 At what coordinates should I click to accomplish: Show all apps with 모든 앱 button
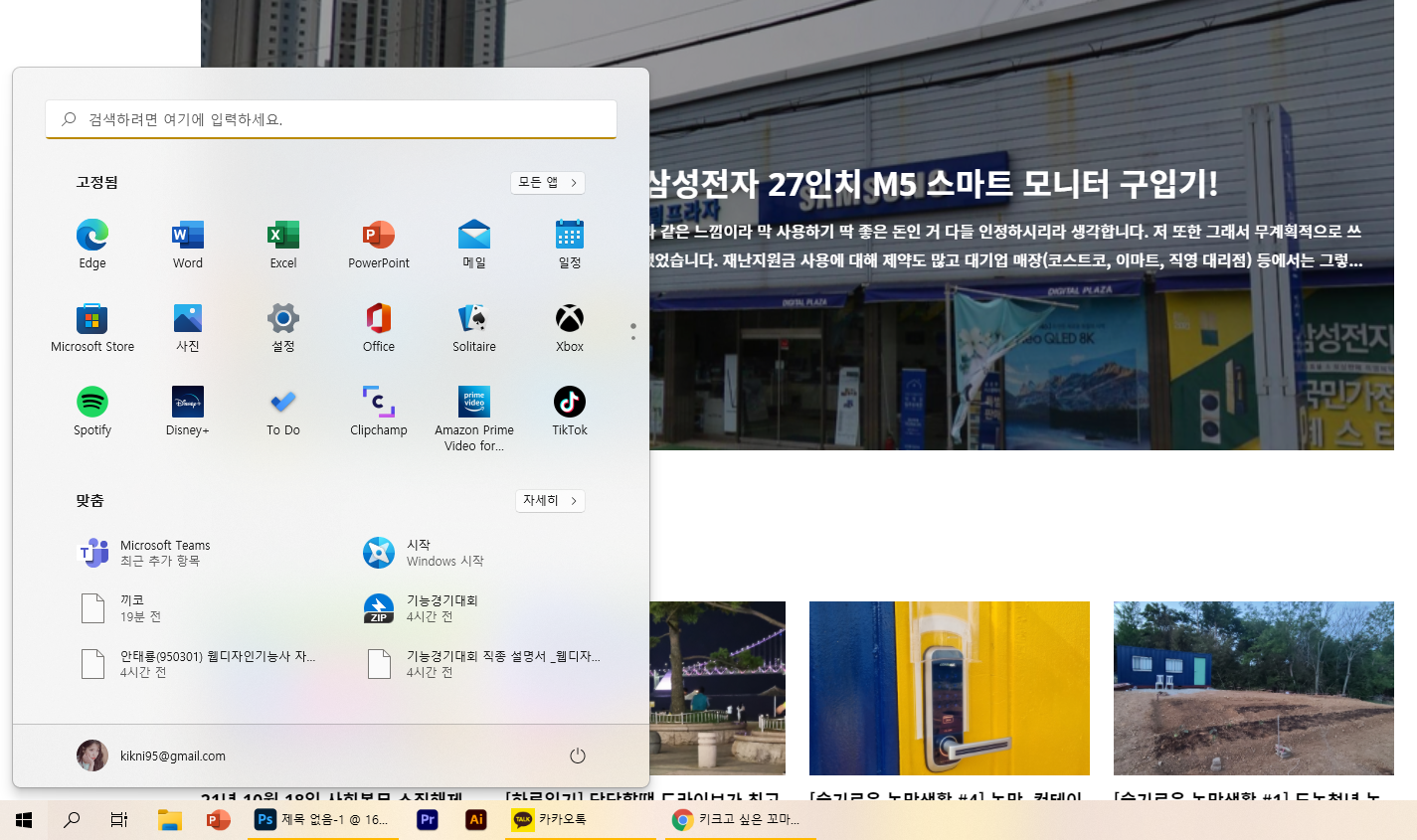click(548, 183)
